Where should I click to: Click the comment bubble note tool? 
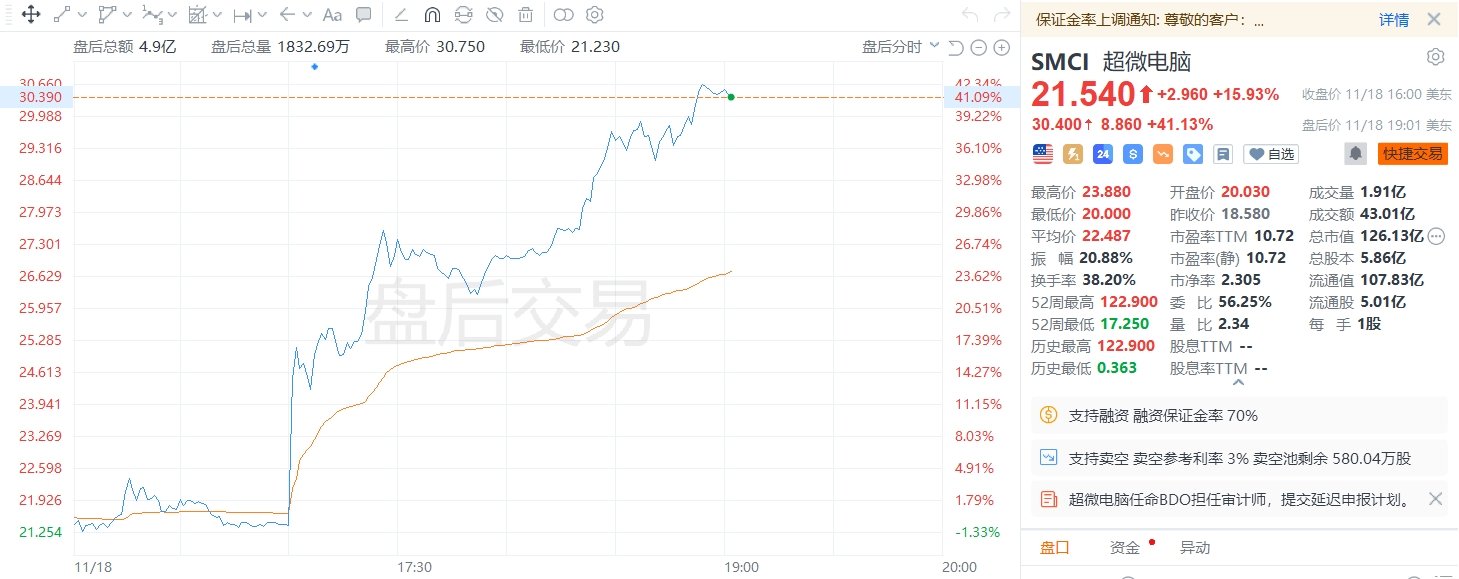point(364,15)
